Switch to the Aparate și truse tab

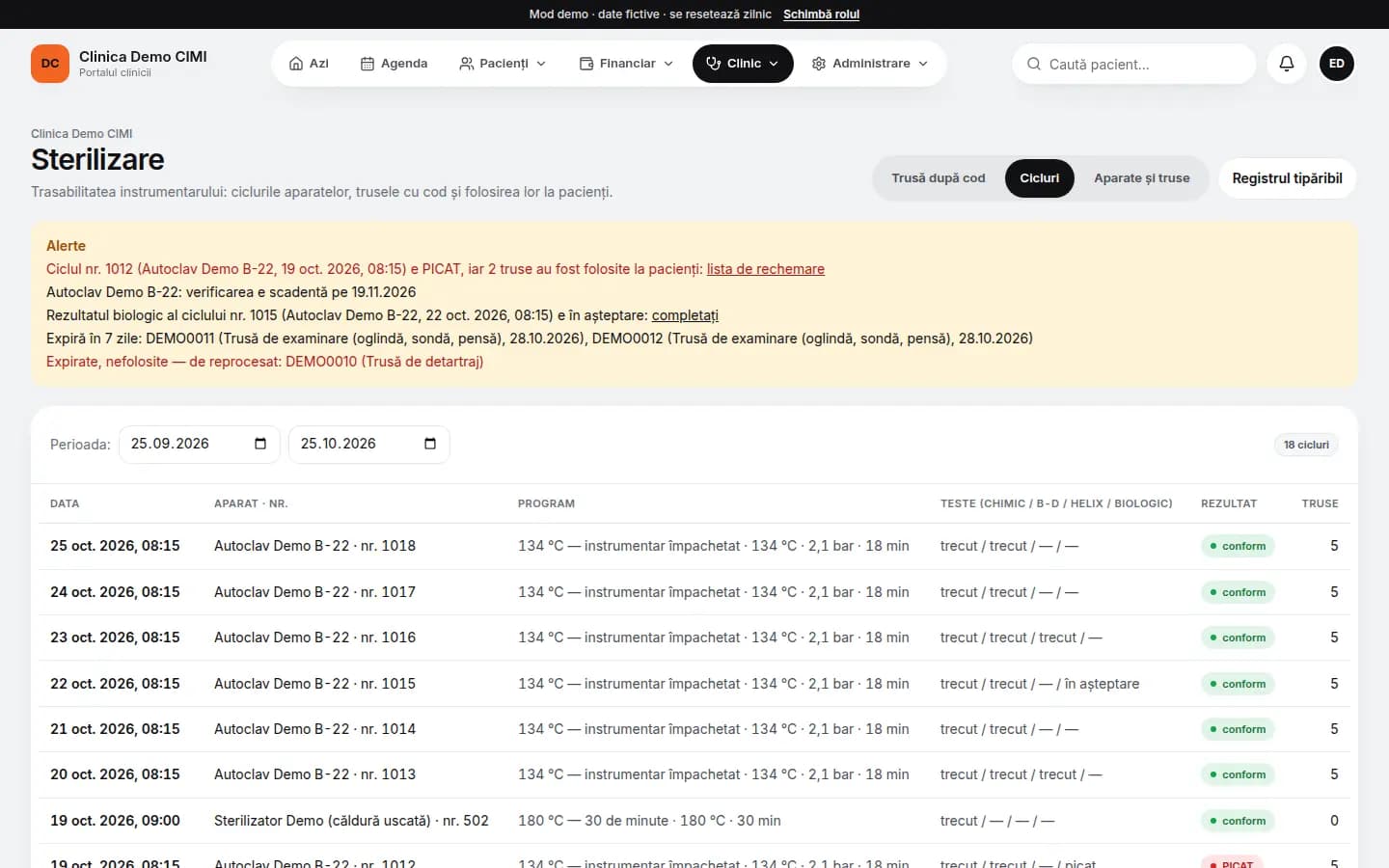pos(1142,178)
